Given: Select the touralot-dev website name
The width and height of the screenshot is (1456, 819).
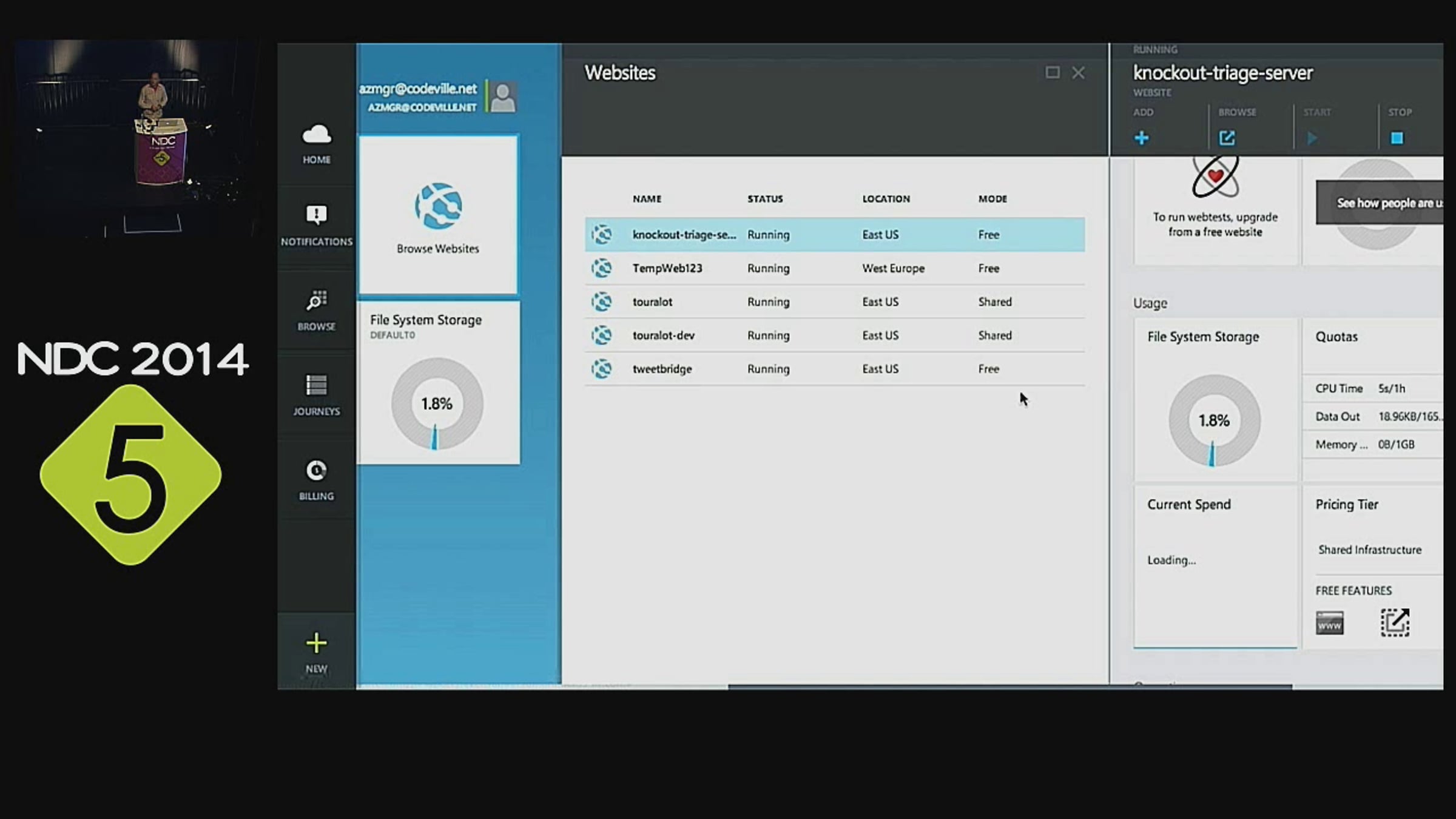Looking at the screenshot, I should tap(664, 335).
